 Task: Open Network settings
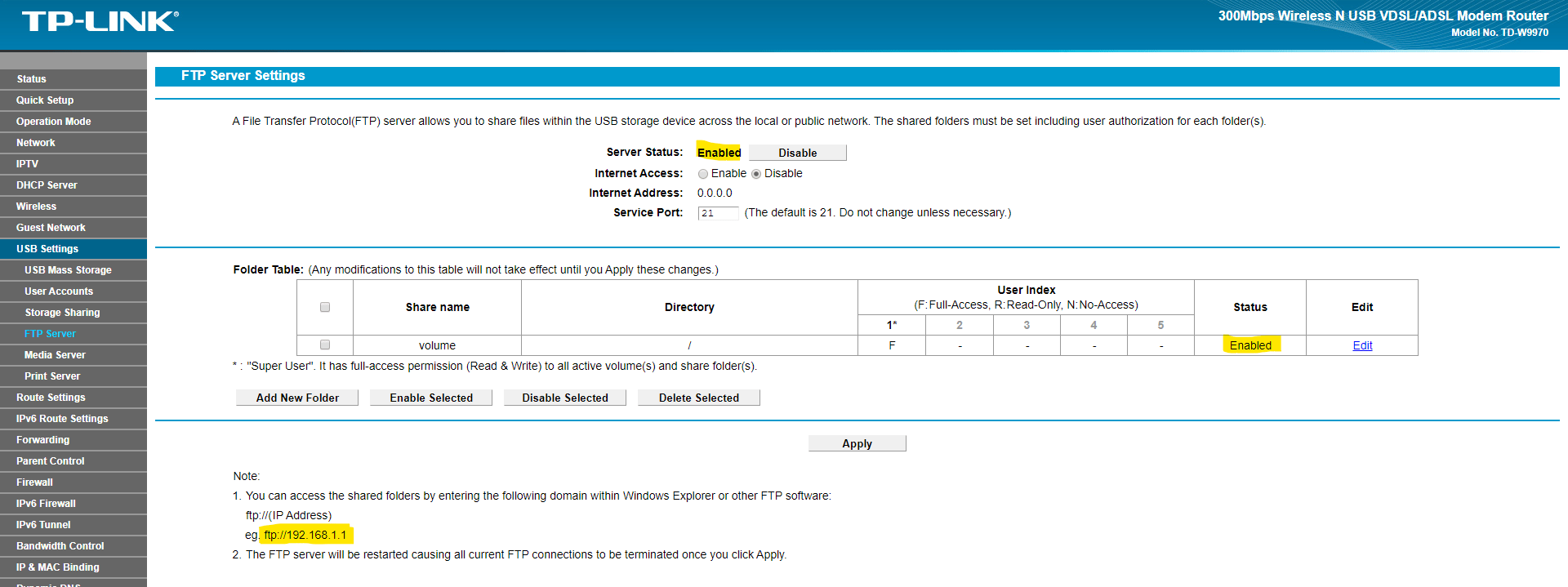(73, 143)
